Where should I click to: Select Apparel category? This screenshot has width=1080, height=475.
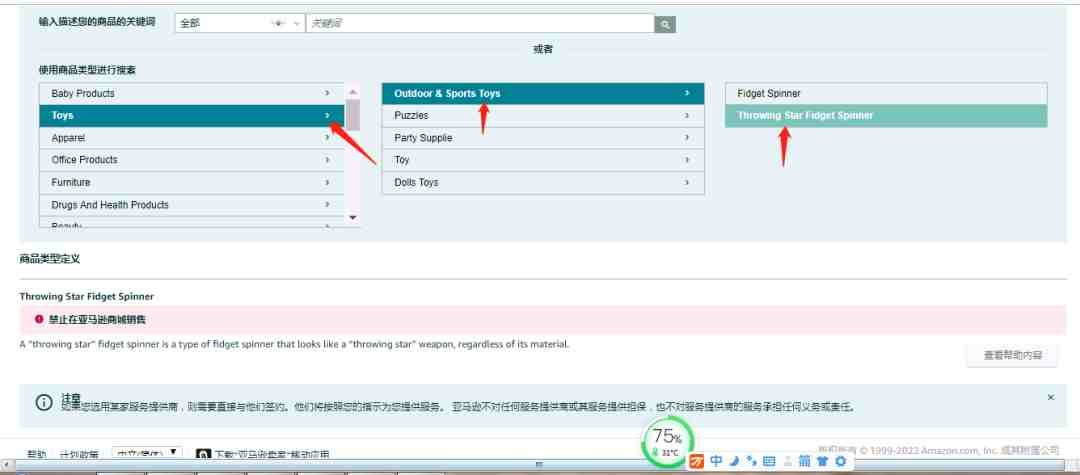191,138
